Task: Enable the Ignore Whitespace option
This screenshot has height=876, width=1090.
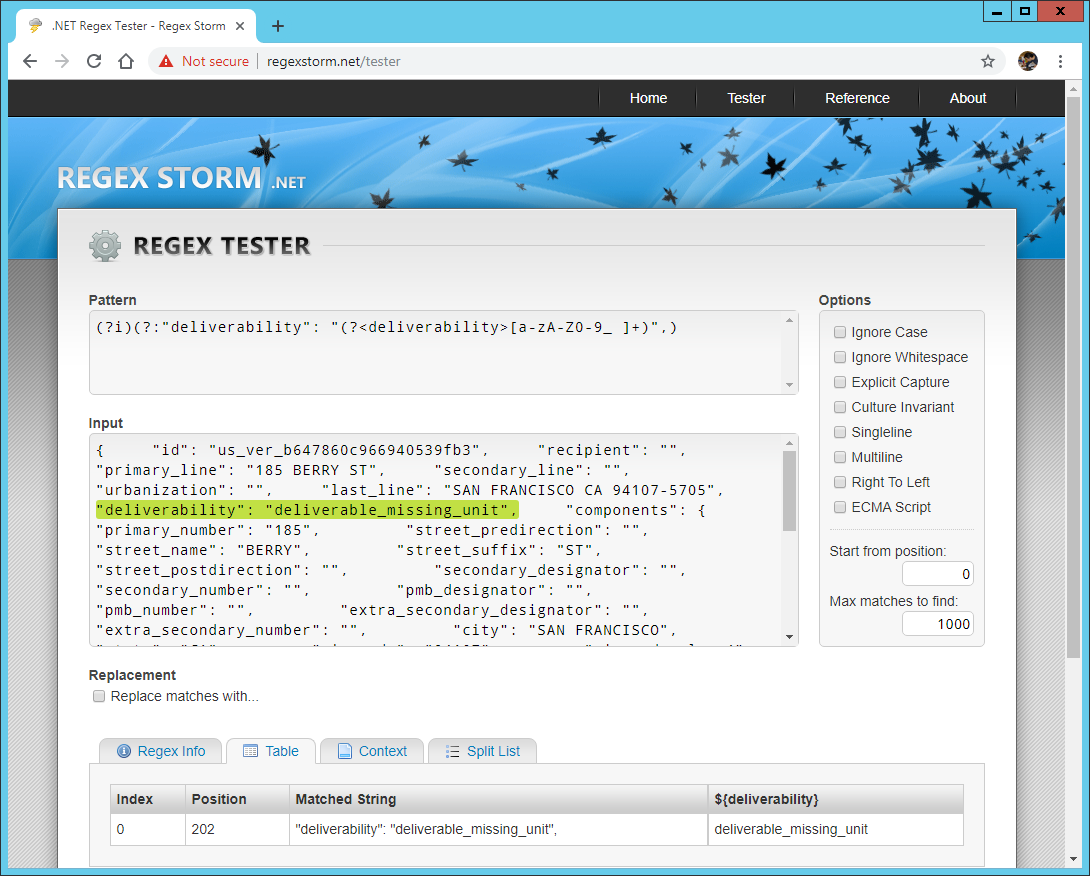Action: (840, 357)
